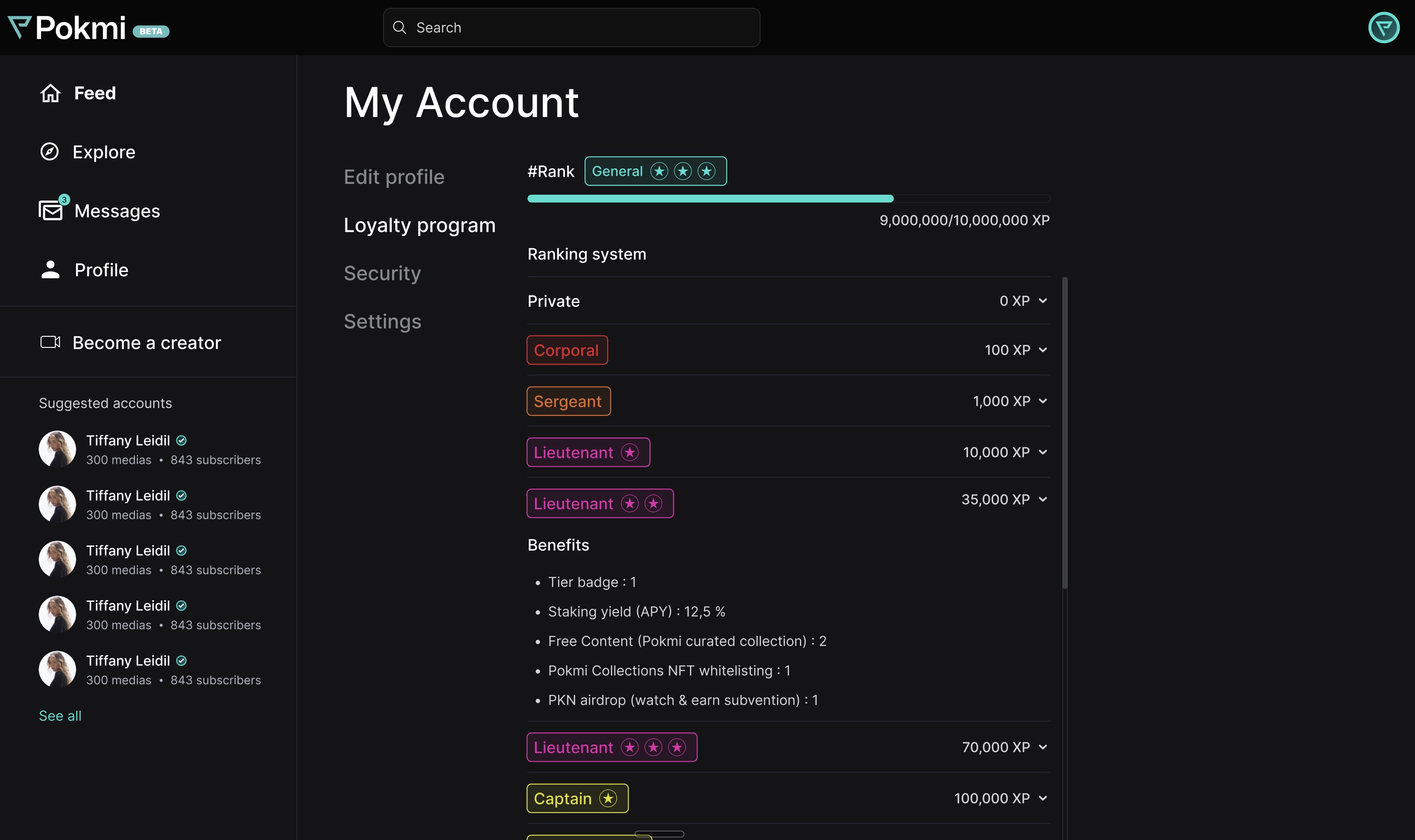Open fifth Tiffany Leidil avatar thumbnail
Image resolution: width=1415 pixels, height=840 pixels.
pyautogui.click(x=57, y=670)
